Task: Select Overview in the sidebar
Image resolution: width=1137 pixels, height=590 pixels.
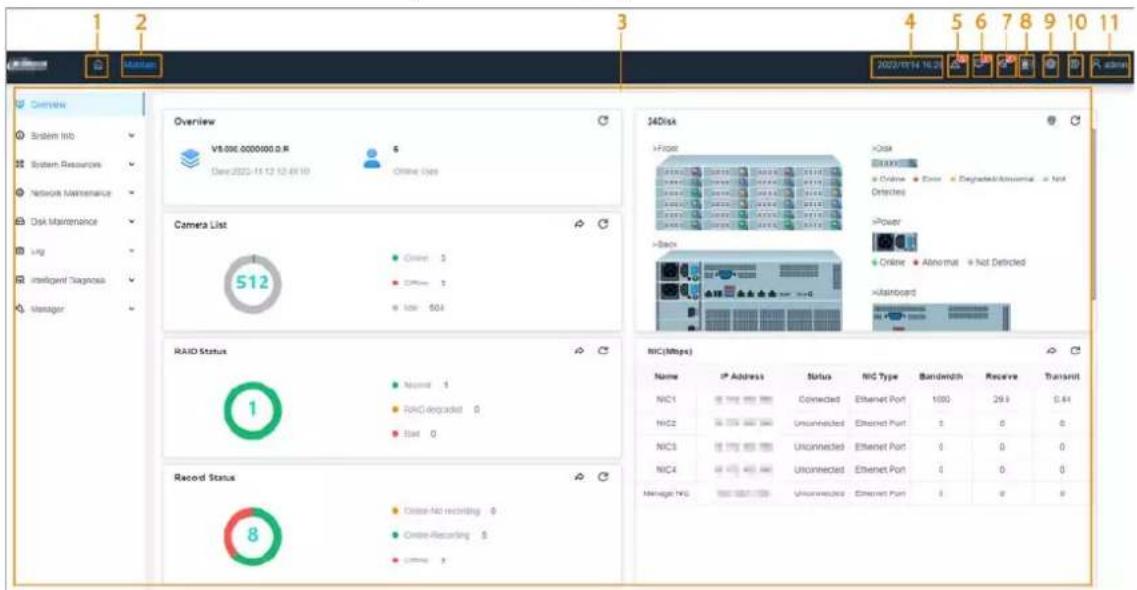Action: coord(78,104)
